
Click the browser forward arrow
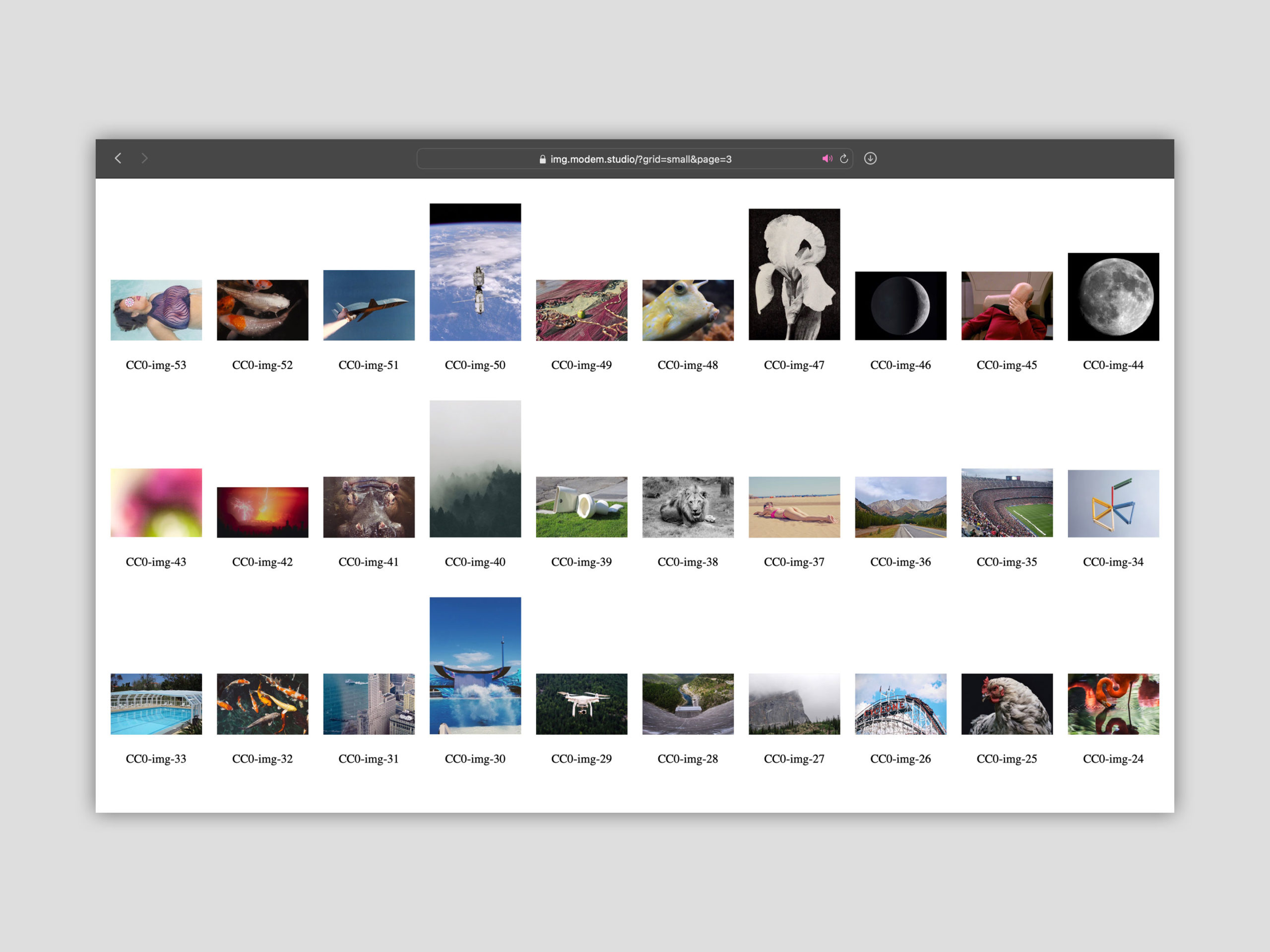click(145, 158)
